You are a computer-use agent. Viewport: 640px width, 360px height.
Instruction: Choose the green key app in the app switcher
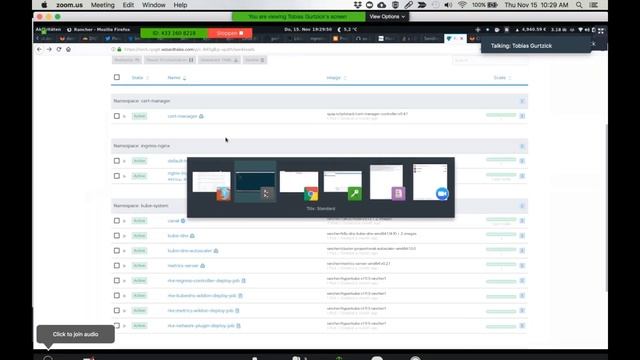(x=343, y=186)
